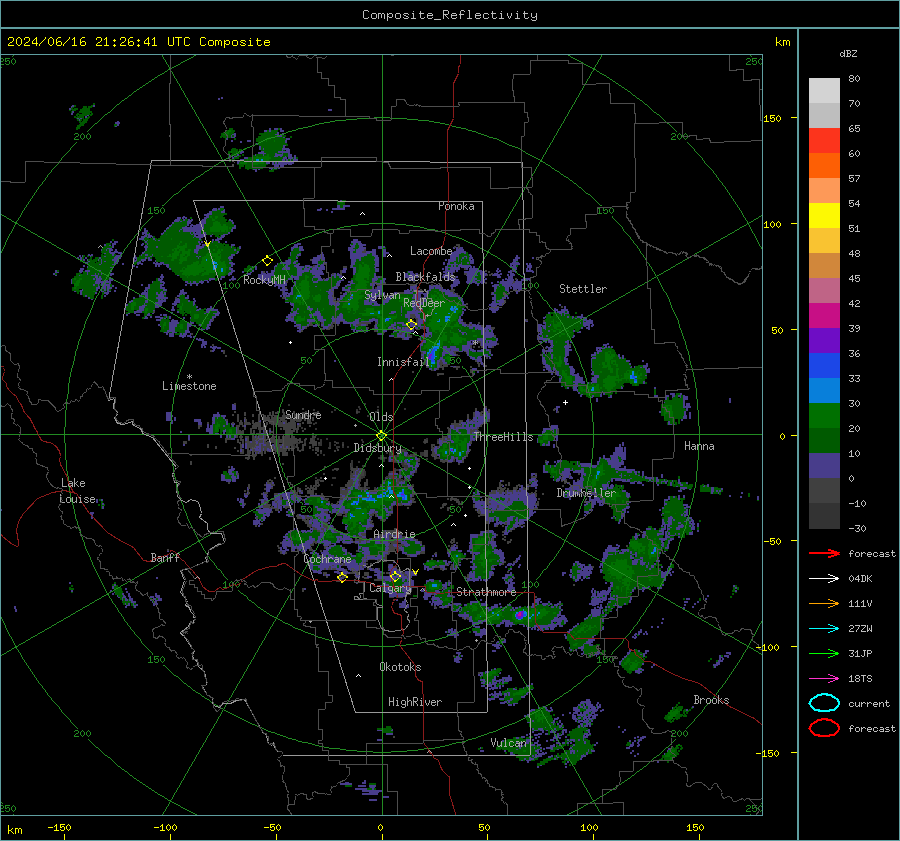
Task: Click the 04DK legend label
Action: click(860, 579)
